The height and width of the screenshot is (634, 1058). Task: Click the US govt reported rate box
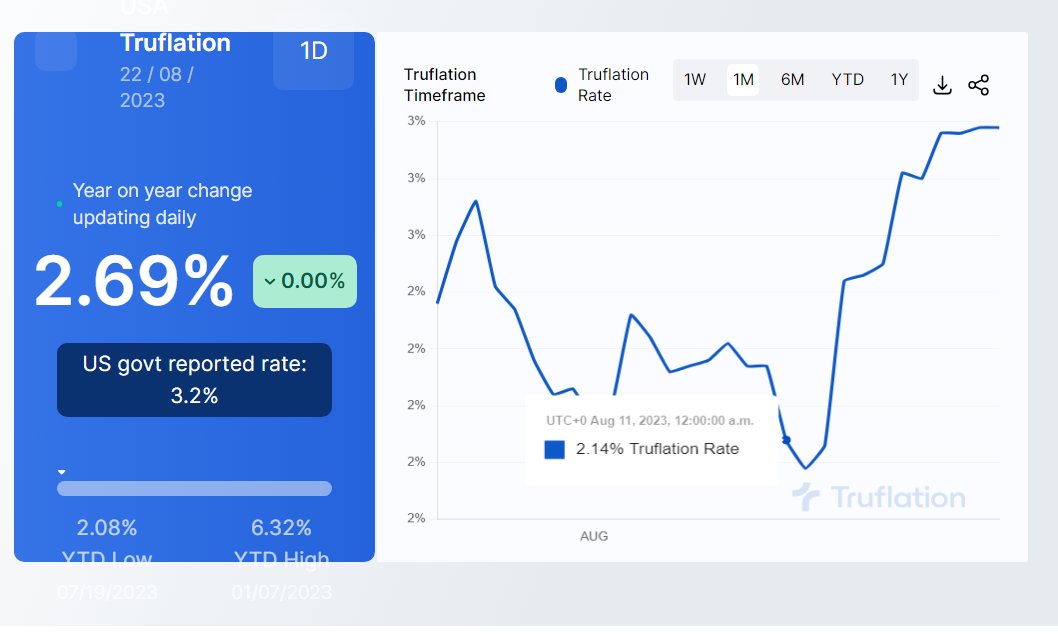click(x=194, y=380)
